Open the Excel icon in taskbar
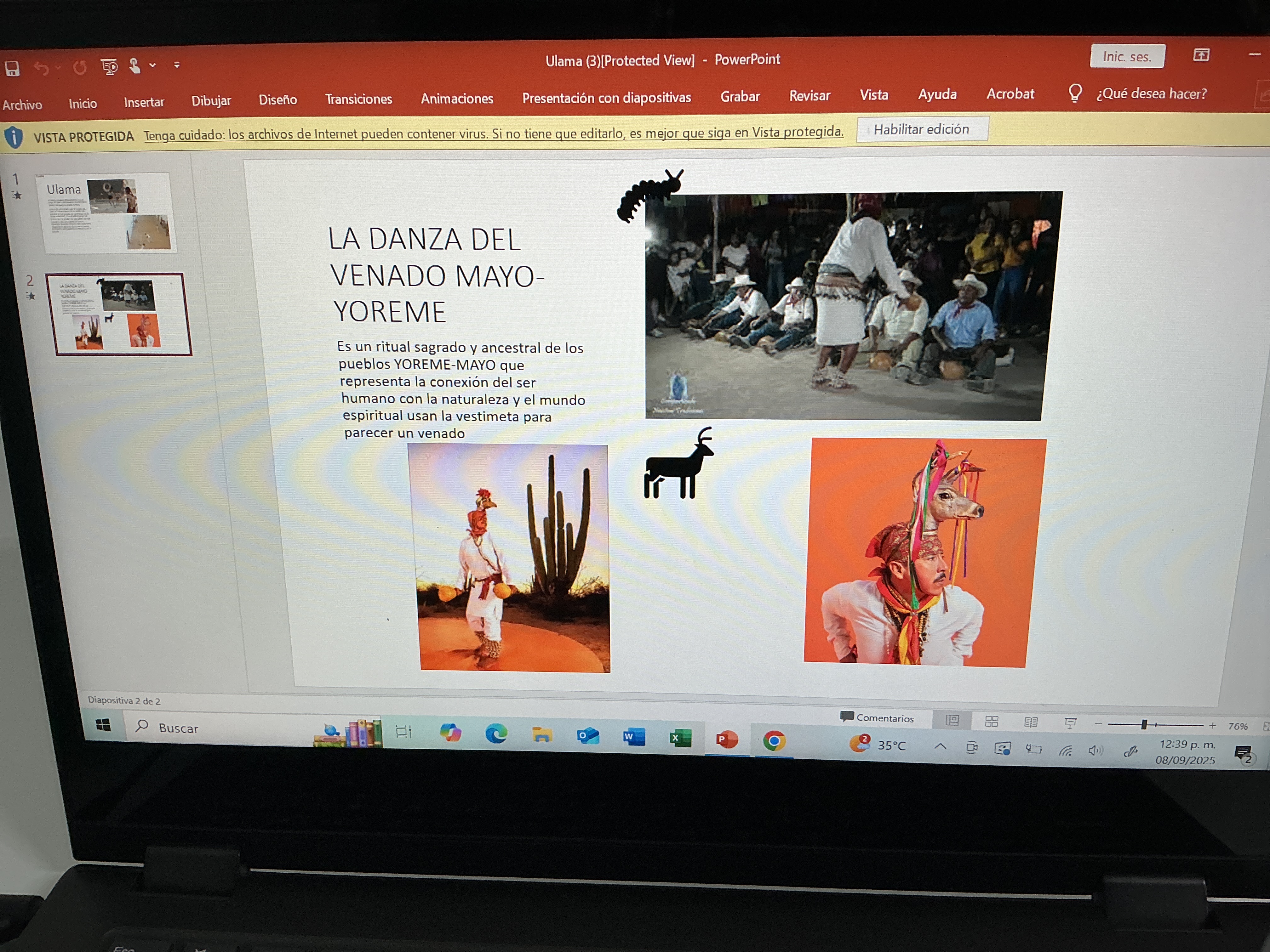Screen dimensions: 1270x952 click(680, 738)
